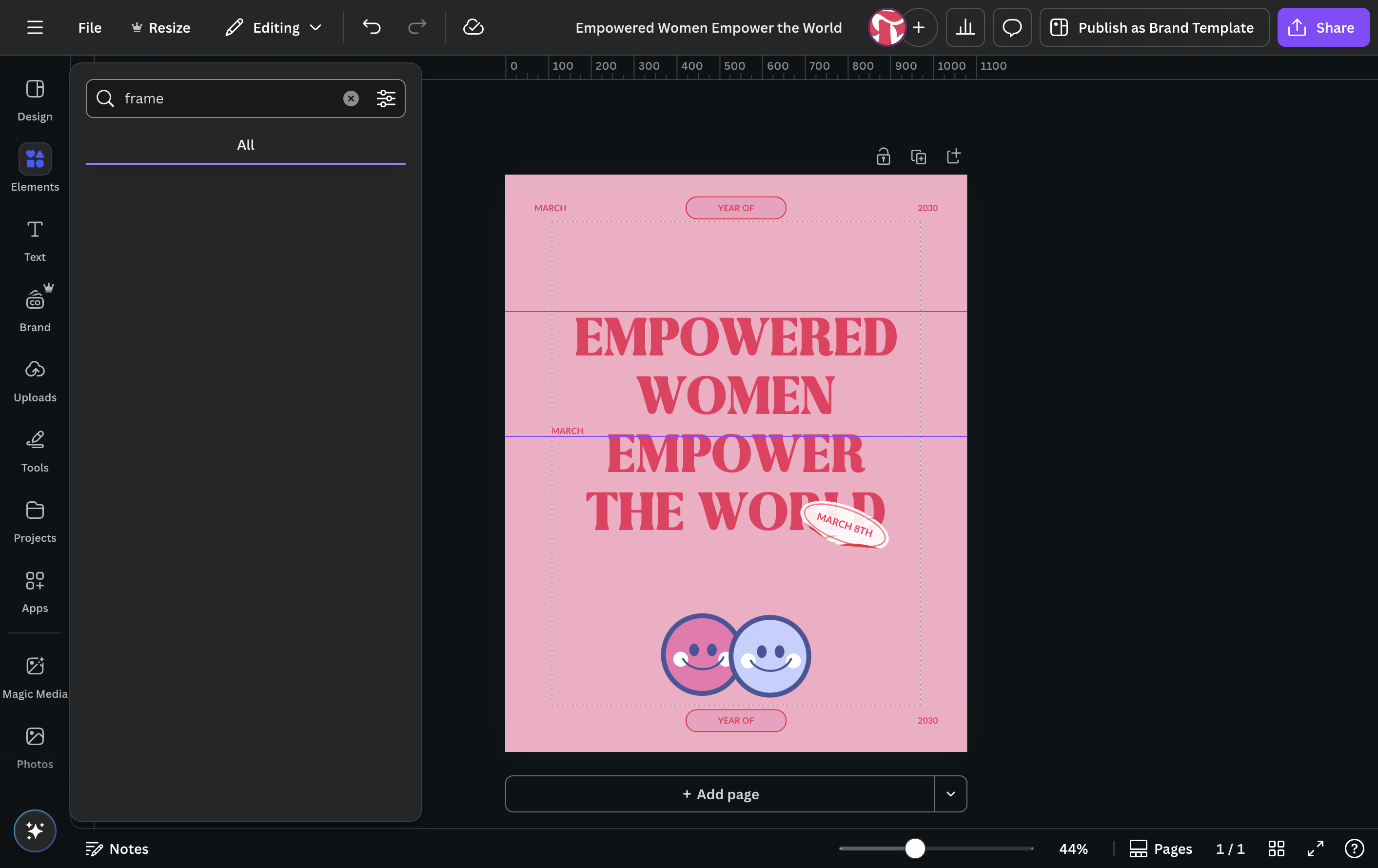Screen dimensions: 1378x868
Task: Expand the Editing mode dropdown
Action: [274, 27]
